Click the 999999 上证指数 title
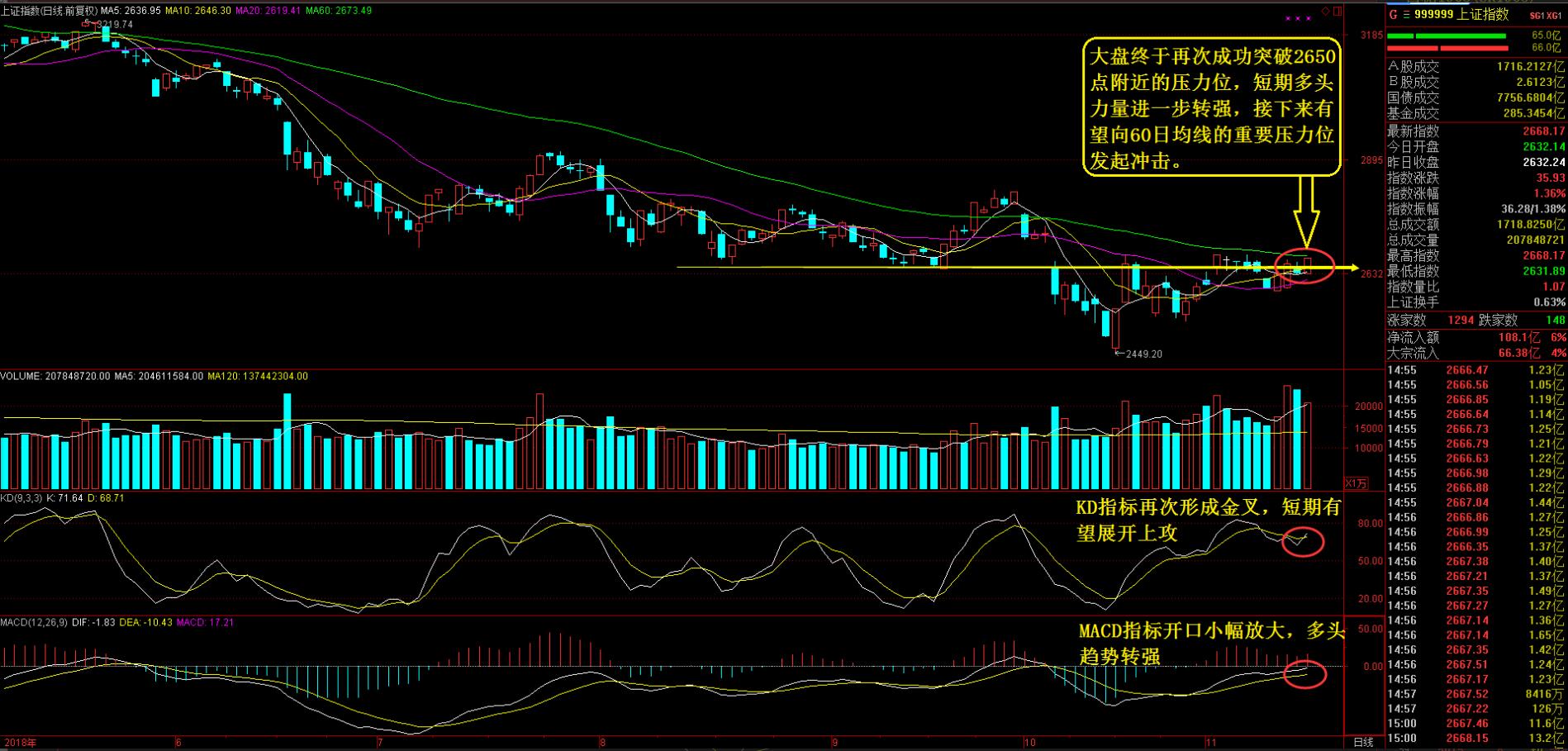Viewport: 1568px width, 751px height. pyautogui.click(x=1461, y=14)
